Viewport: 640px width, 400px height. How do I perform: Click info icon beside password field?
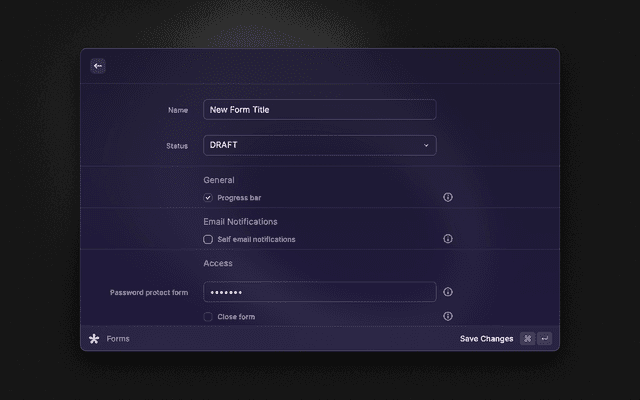coord(448,292)
